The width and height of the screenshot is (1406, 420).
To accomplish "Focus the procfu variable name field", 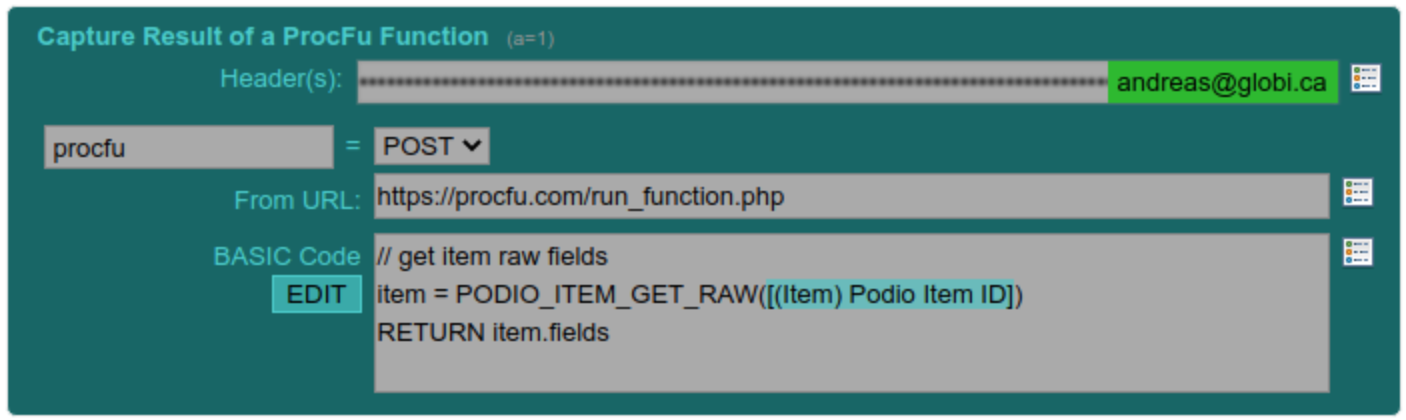I will tap(189, 147).
